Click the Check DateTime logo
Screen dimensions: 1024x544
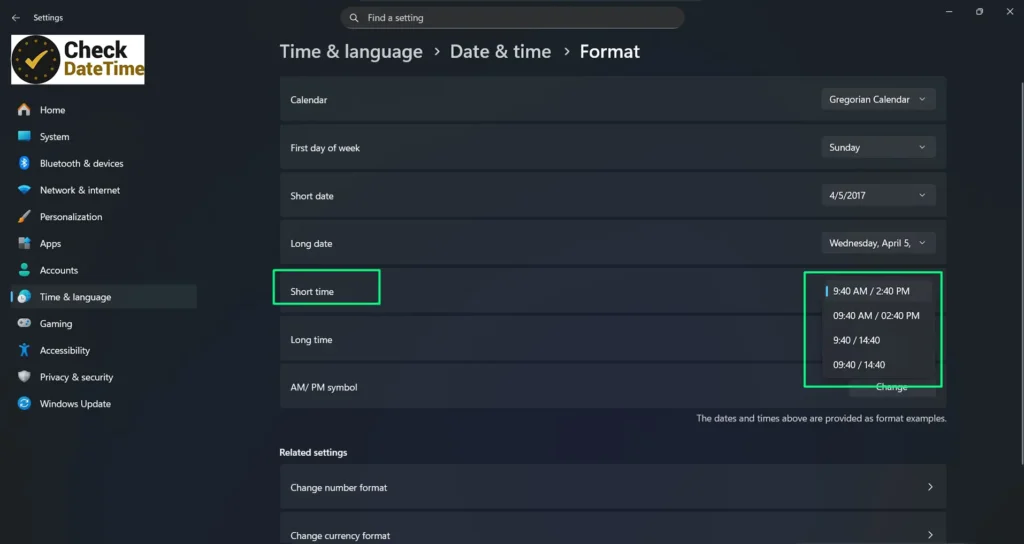(x=78, y=59)
